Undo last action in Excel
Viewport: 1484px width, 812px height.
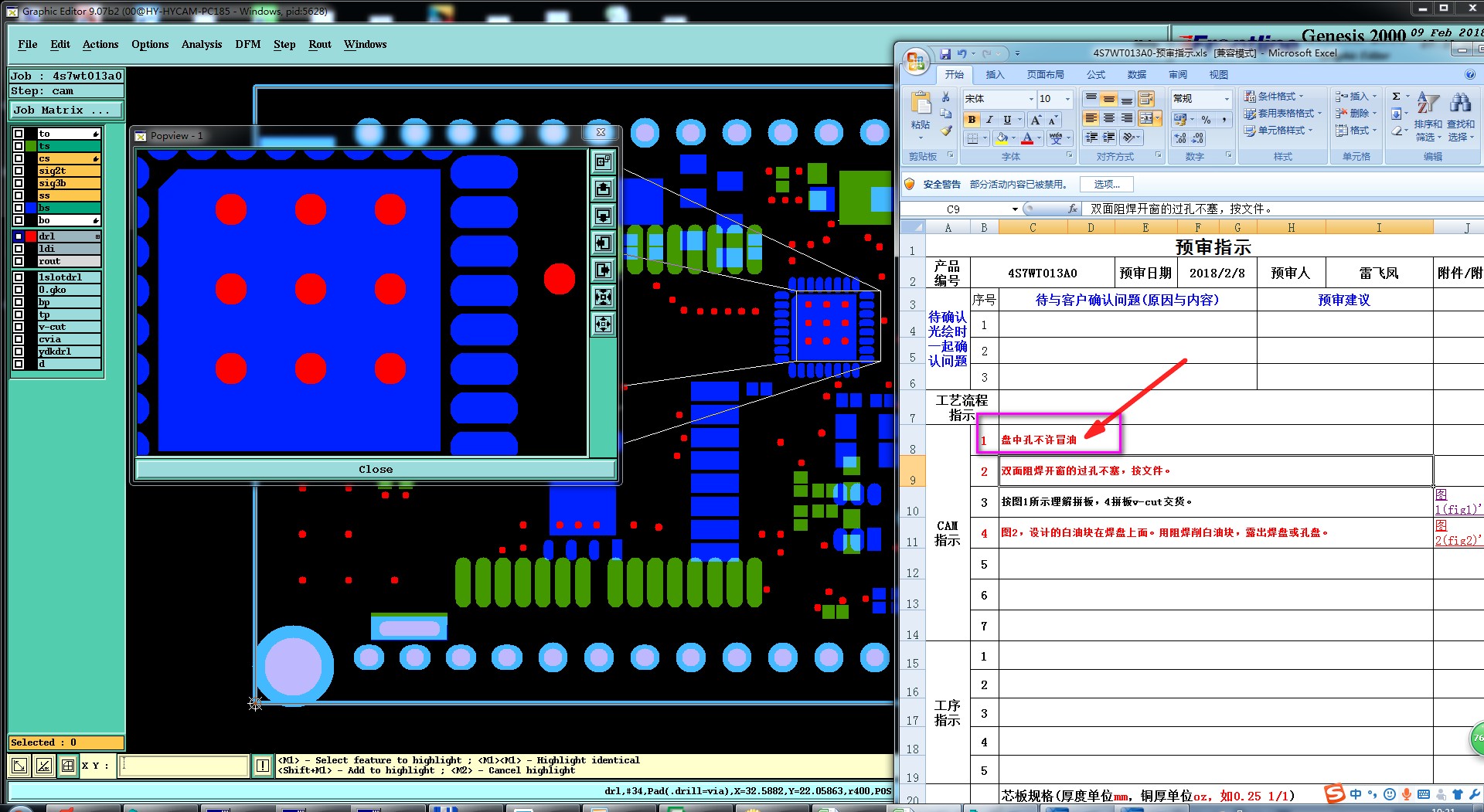coord(962,53)
